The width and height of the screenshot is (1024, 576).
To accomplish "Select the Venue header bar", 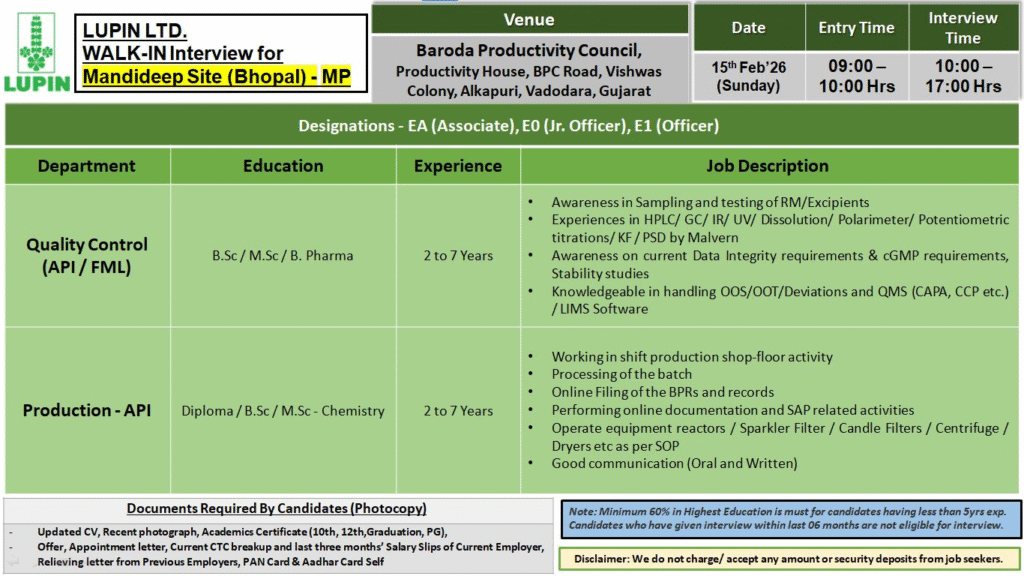I will (x=529, y=18).
